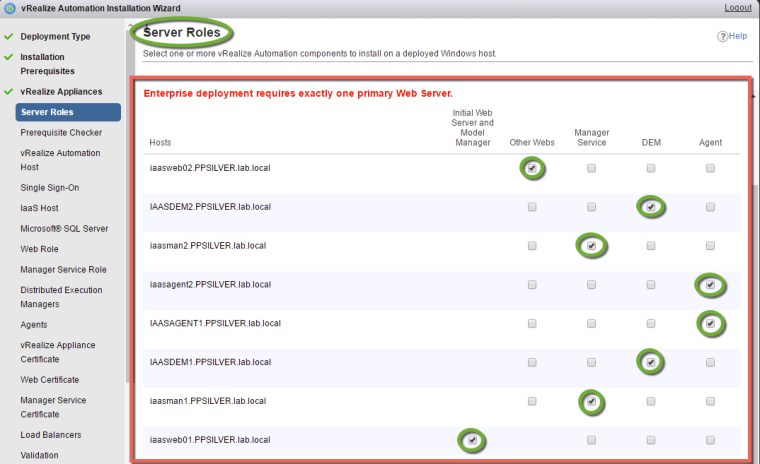Open the vRealize Appliance Certificate step
Image resolution: width=760 pixels, height=464 pixels.
58,352
